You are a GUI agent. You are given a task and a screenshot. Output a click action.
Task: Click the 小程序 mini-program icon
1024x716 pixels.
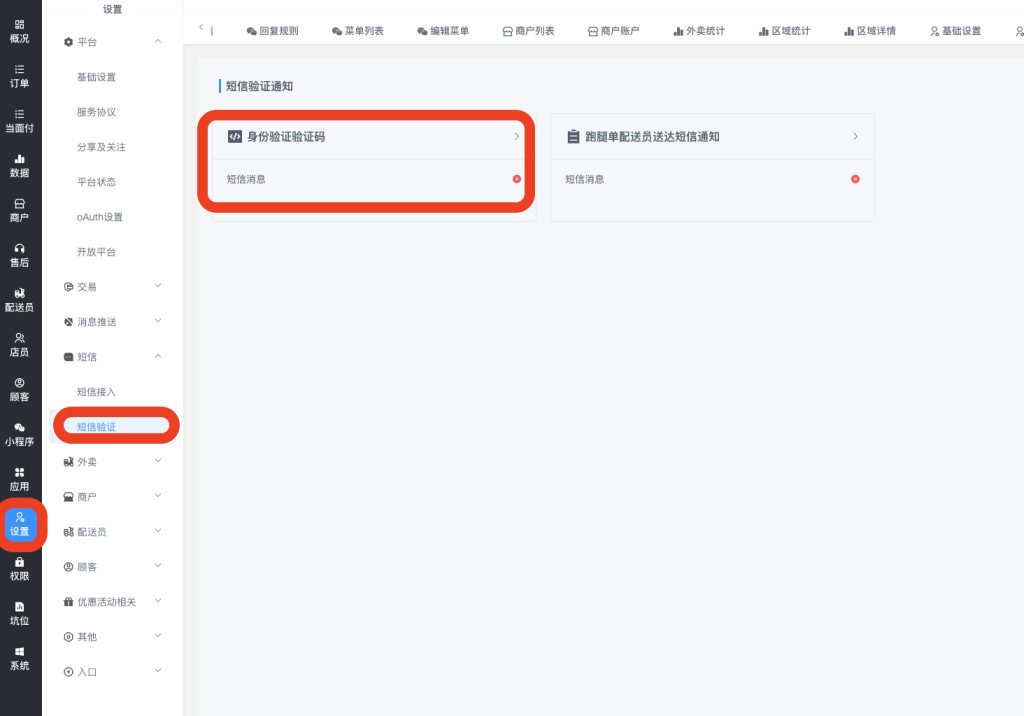click(19, 434)
